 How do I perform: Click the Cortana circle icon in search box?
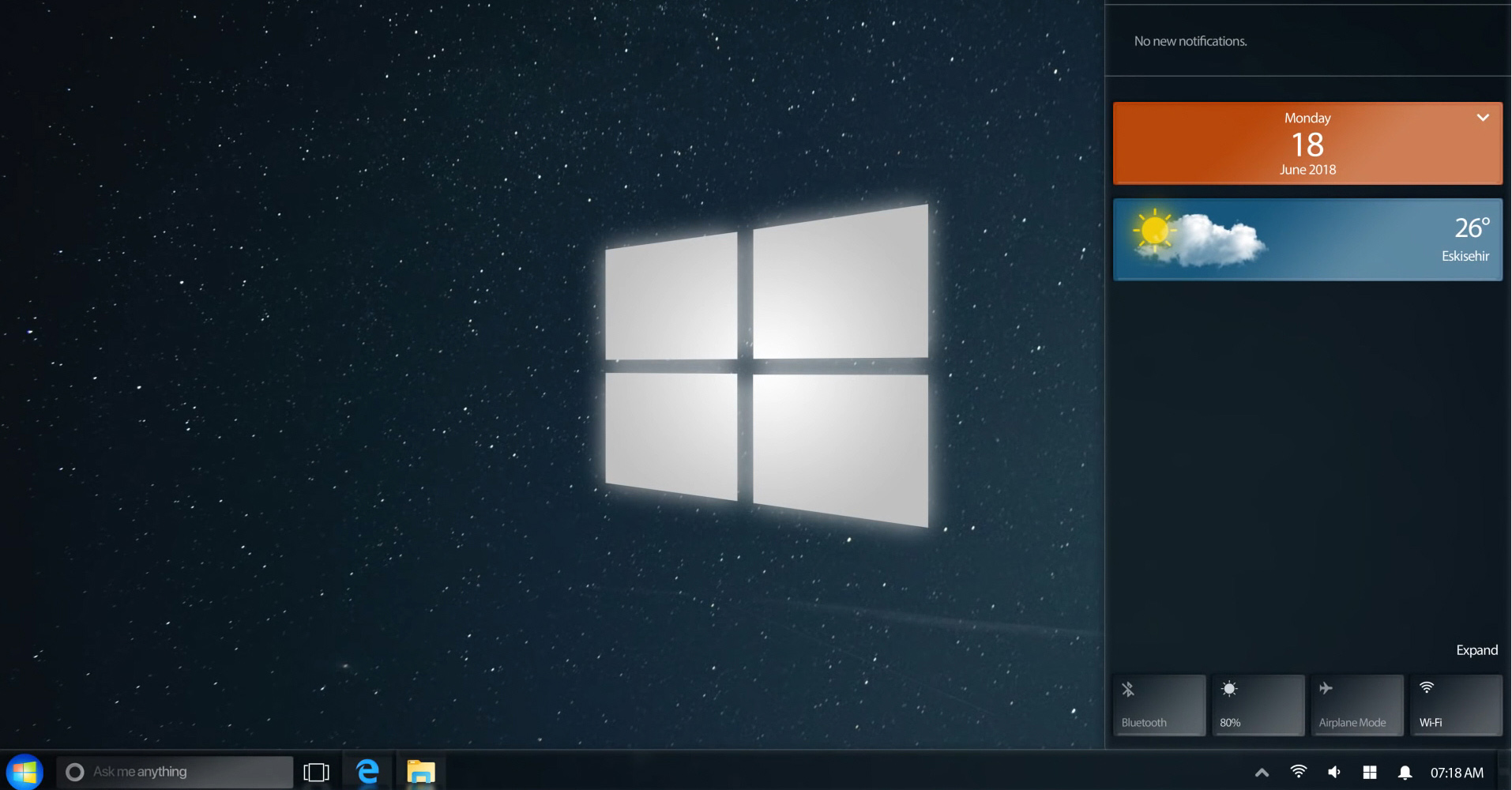pos(75,772)
